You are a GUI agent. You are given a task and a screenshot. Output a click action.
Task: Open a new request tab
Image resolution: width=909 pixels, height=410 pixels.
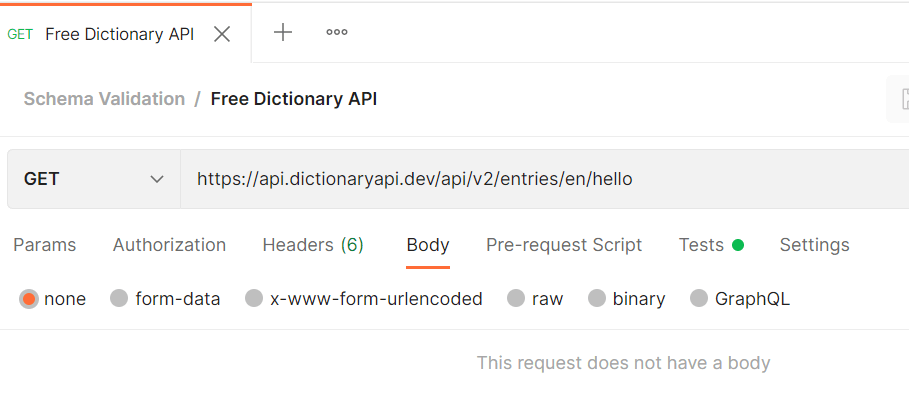click(283, 32)
